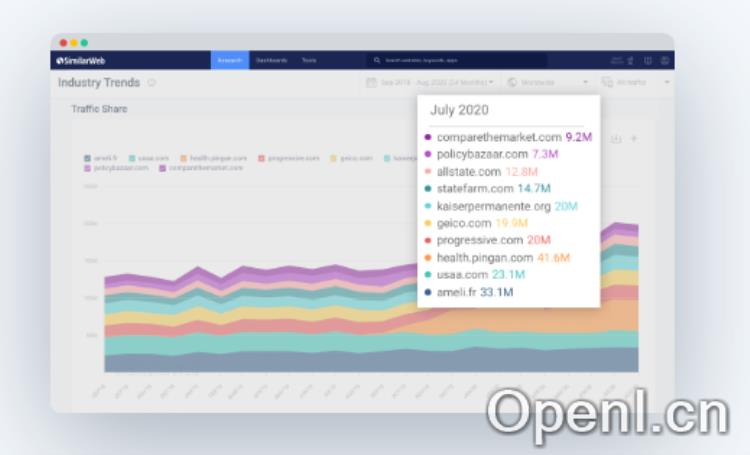Click the plus icon above the chart
This screenshot has width=750, height=455.
click(x=634, y=139)
